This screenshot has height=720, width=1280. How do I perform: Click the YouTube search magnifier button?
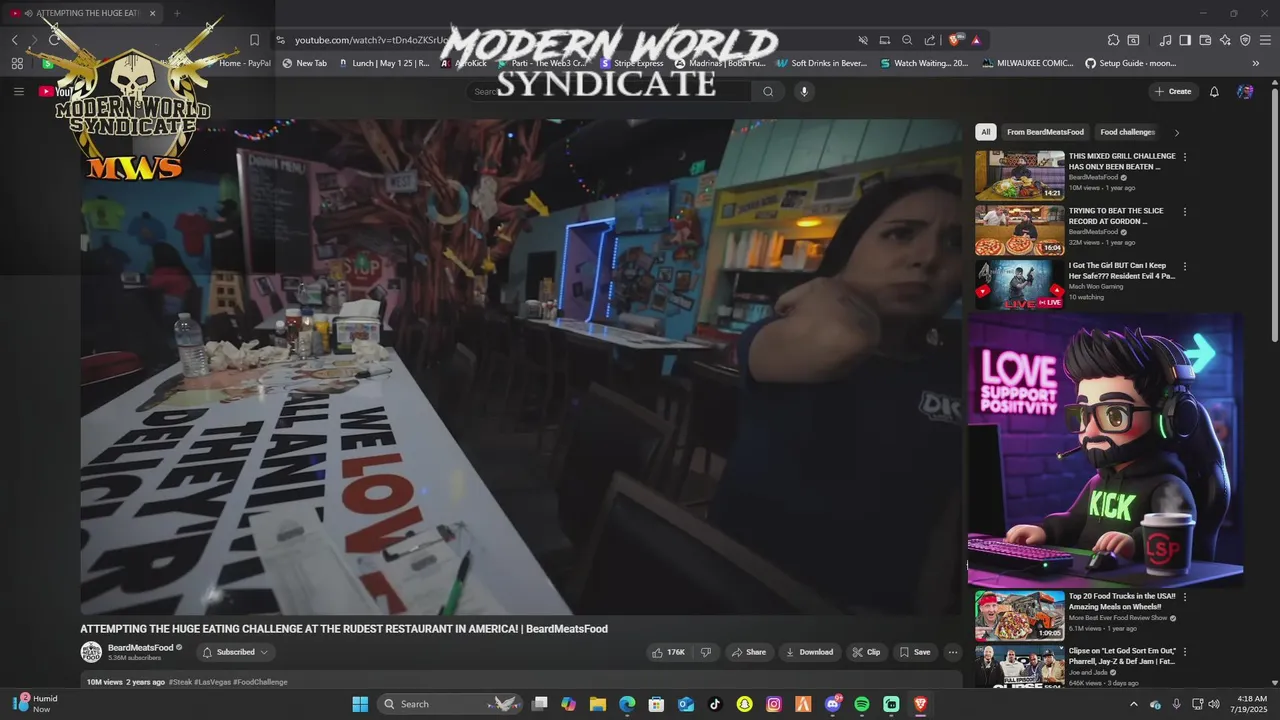click(x=768, y=91)
